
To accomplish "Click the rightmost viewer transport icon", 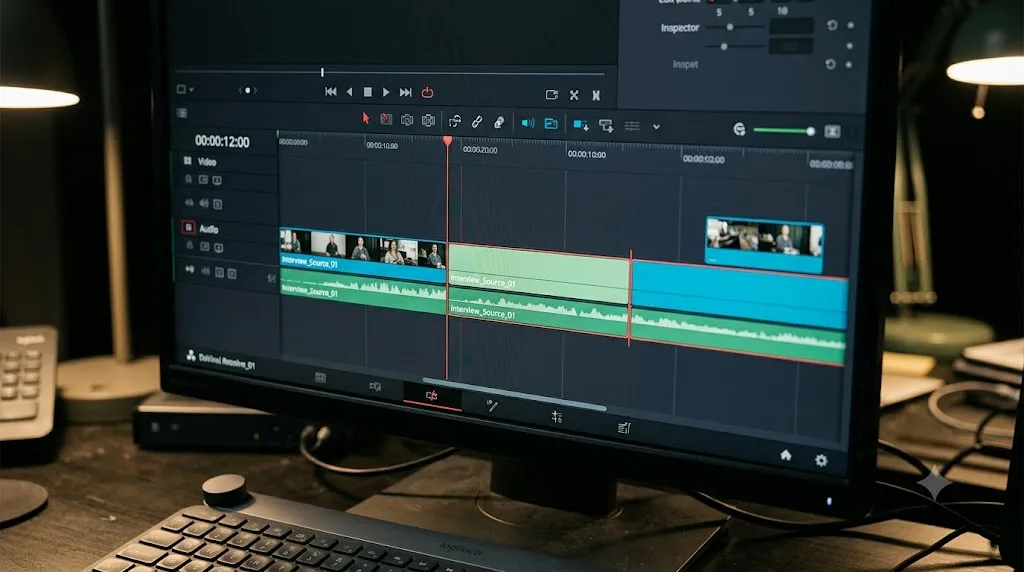I will (596, 95).
